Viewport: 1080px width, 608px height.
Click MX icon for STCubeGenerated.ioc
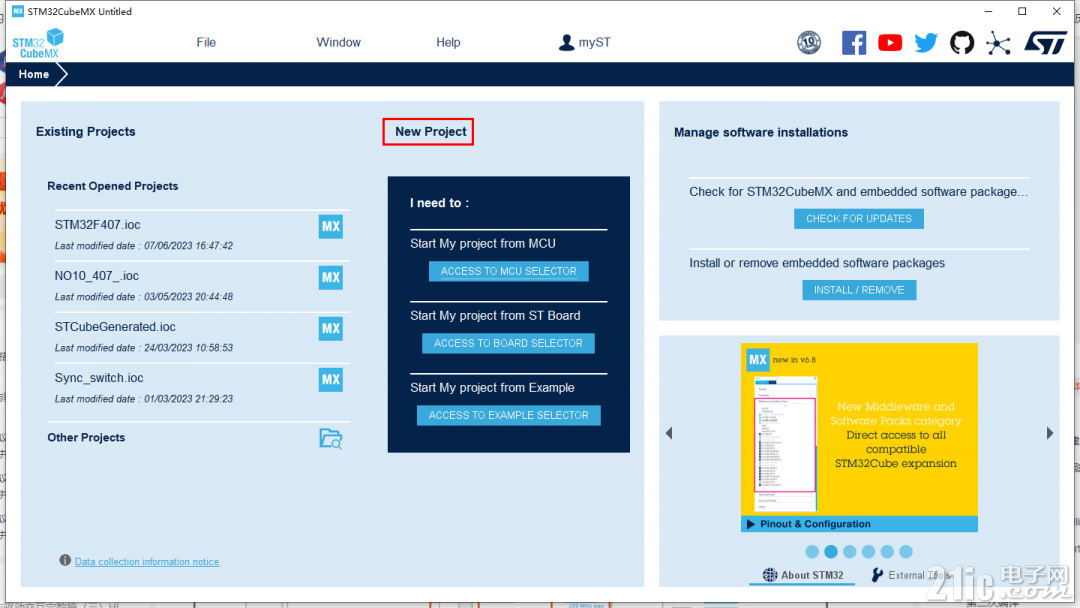[331, 328]
